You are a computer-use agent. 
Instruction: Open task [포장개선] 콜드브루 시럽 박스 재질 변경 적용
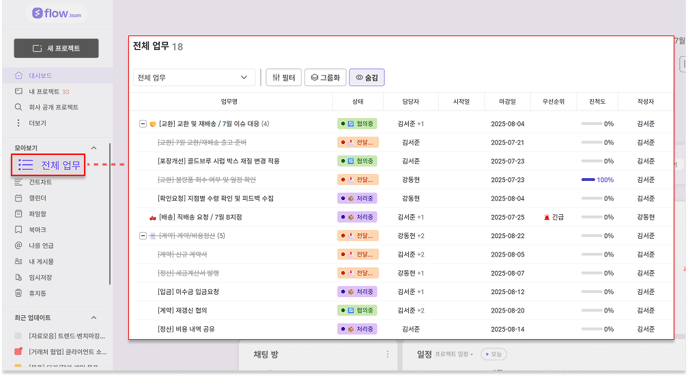click(x=219, y=161)
